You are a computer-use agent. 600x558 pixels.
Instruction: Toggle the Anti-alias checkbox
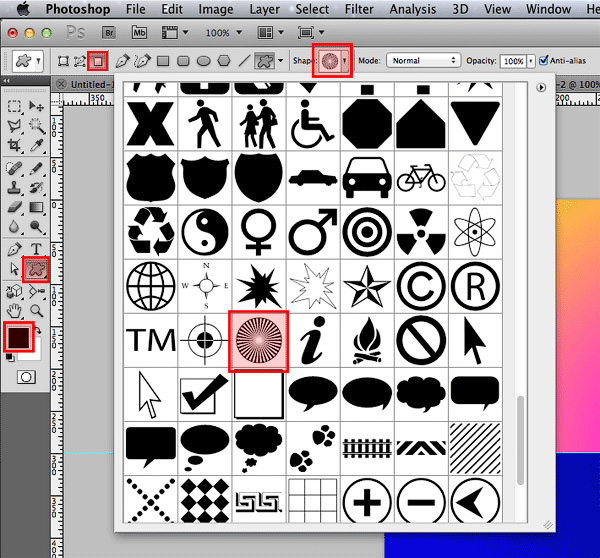click(x=543, y=60)
